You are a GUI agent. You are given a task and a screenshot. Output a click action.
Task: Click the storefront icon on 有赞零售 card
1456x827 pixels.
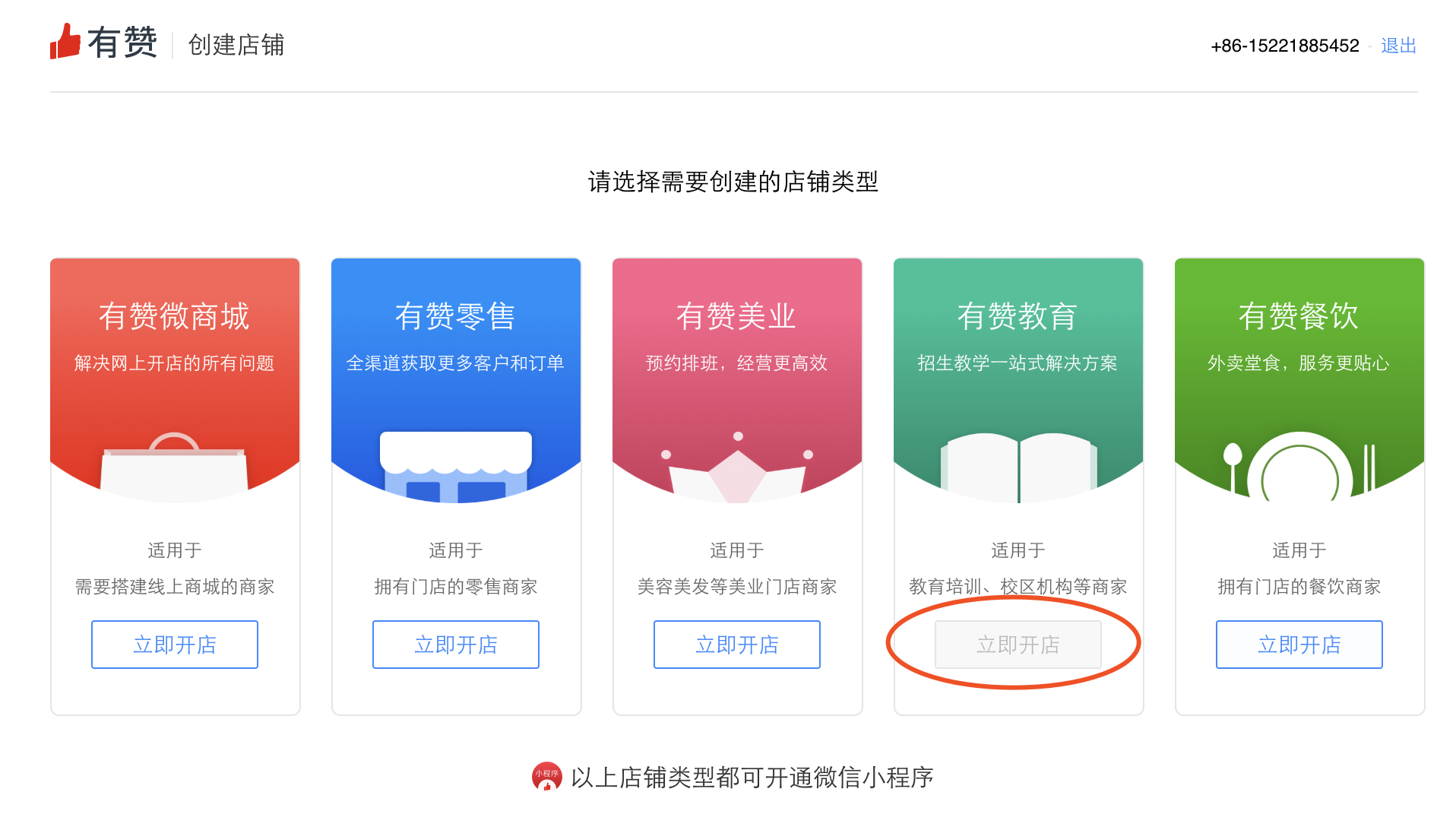(456, 467)
